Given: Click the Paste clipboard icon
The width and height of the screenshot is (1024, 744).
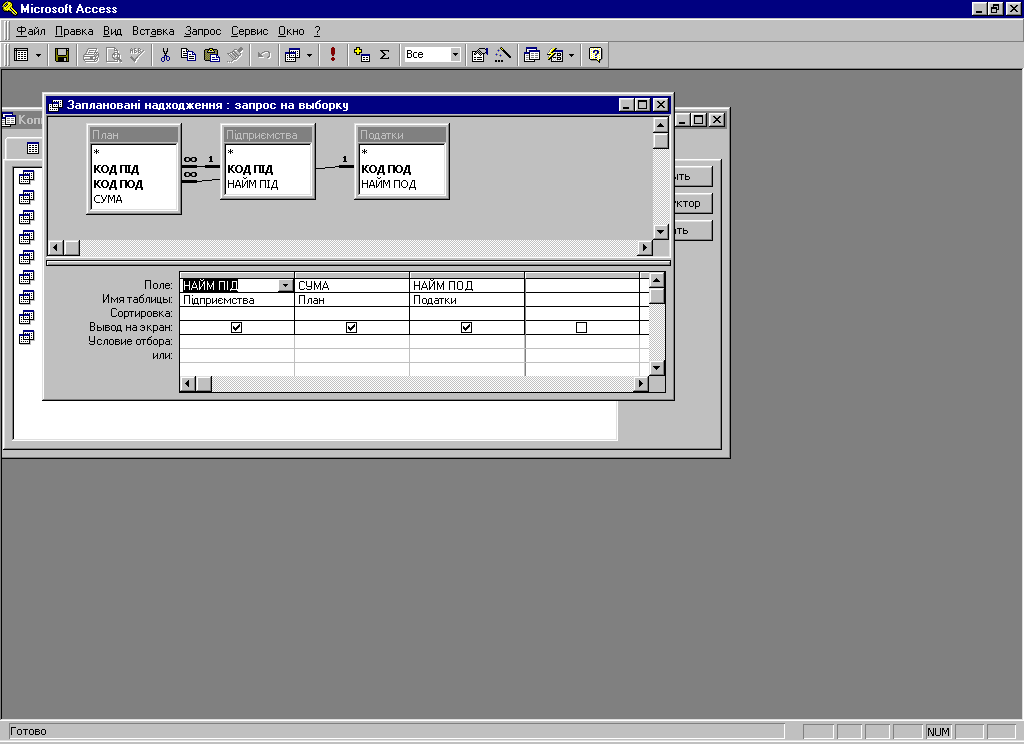Looking at the screenshot, I should coord(212,55).
